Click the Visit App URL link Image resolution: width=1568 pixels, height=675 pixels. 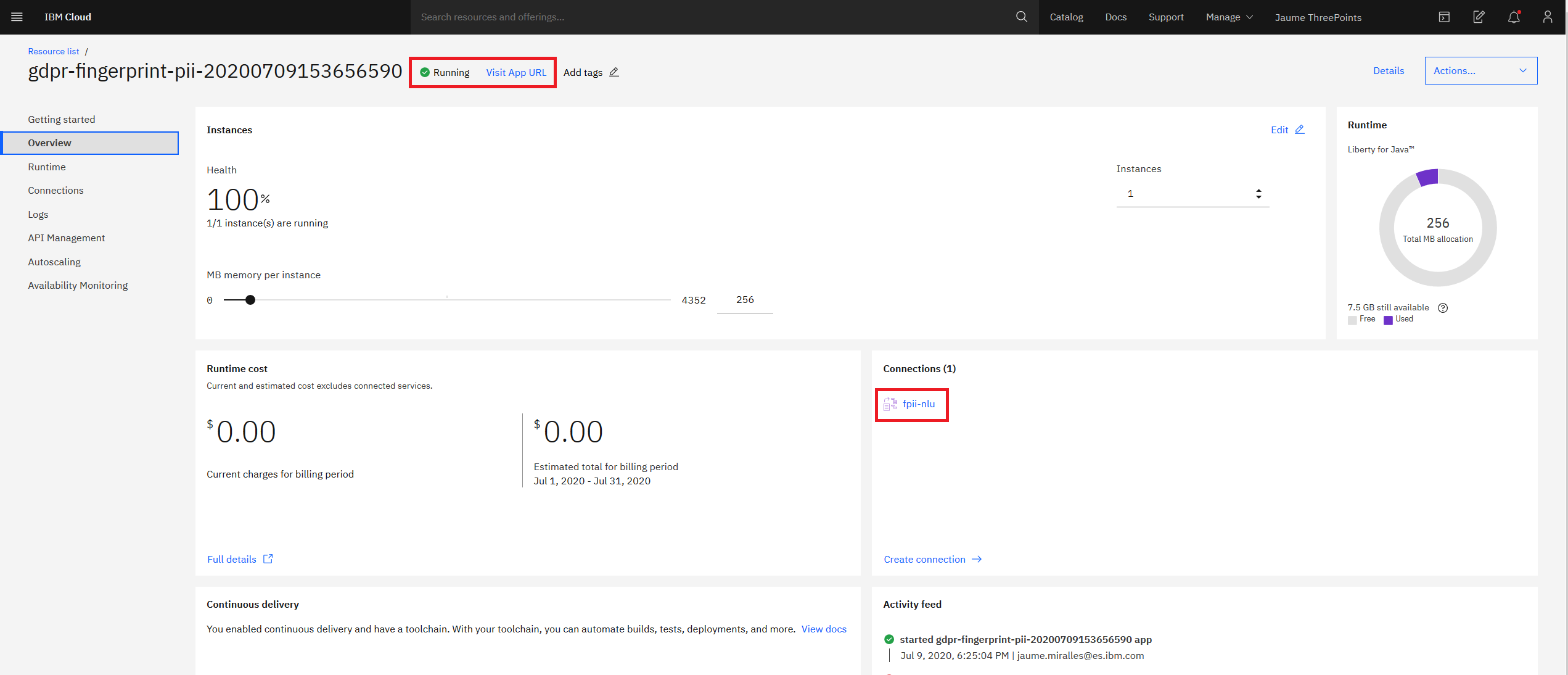(x=516, y=72)
